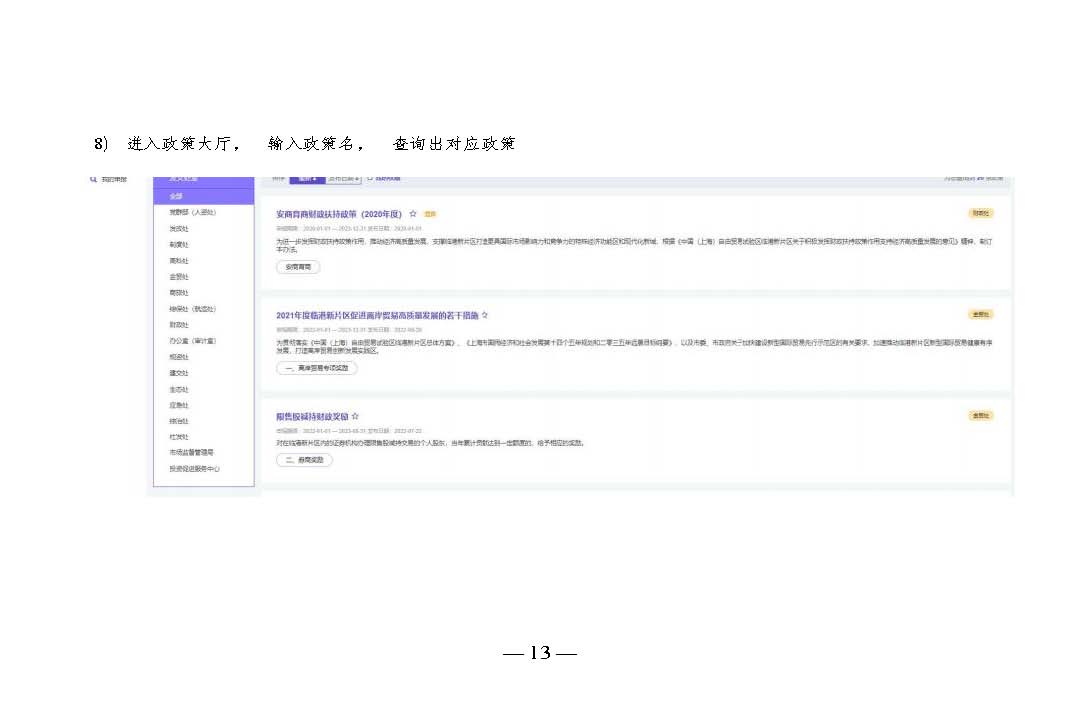The width and height of the screenshot is (1080, 720).
Task: Click the search icon beside 我的申报
Action: click(93, 179)
